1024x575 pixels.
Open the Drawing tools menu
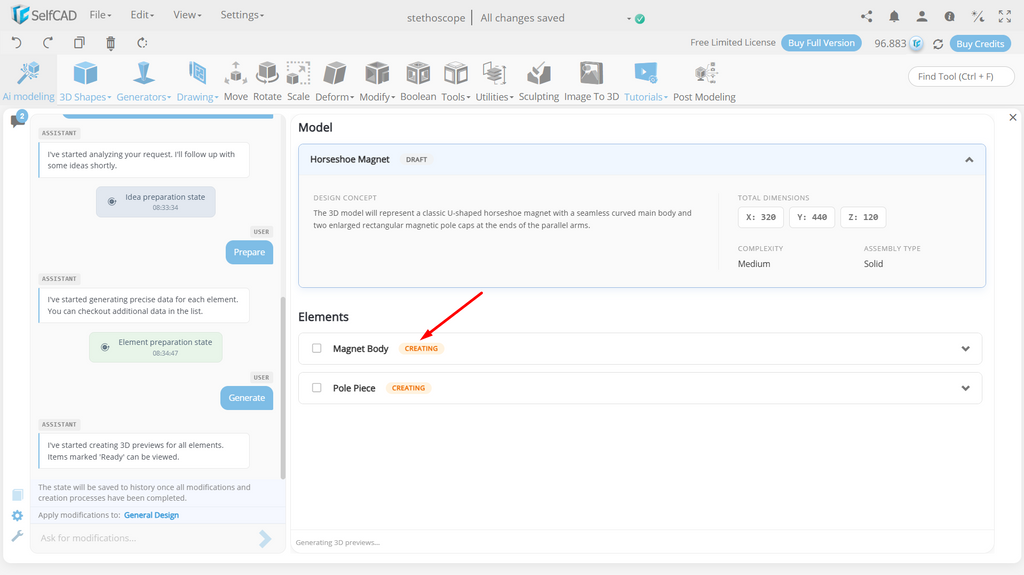(x=197, y=81)
